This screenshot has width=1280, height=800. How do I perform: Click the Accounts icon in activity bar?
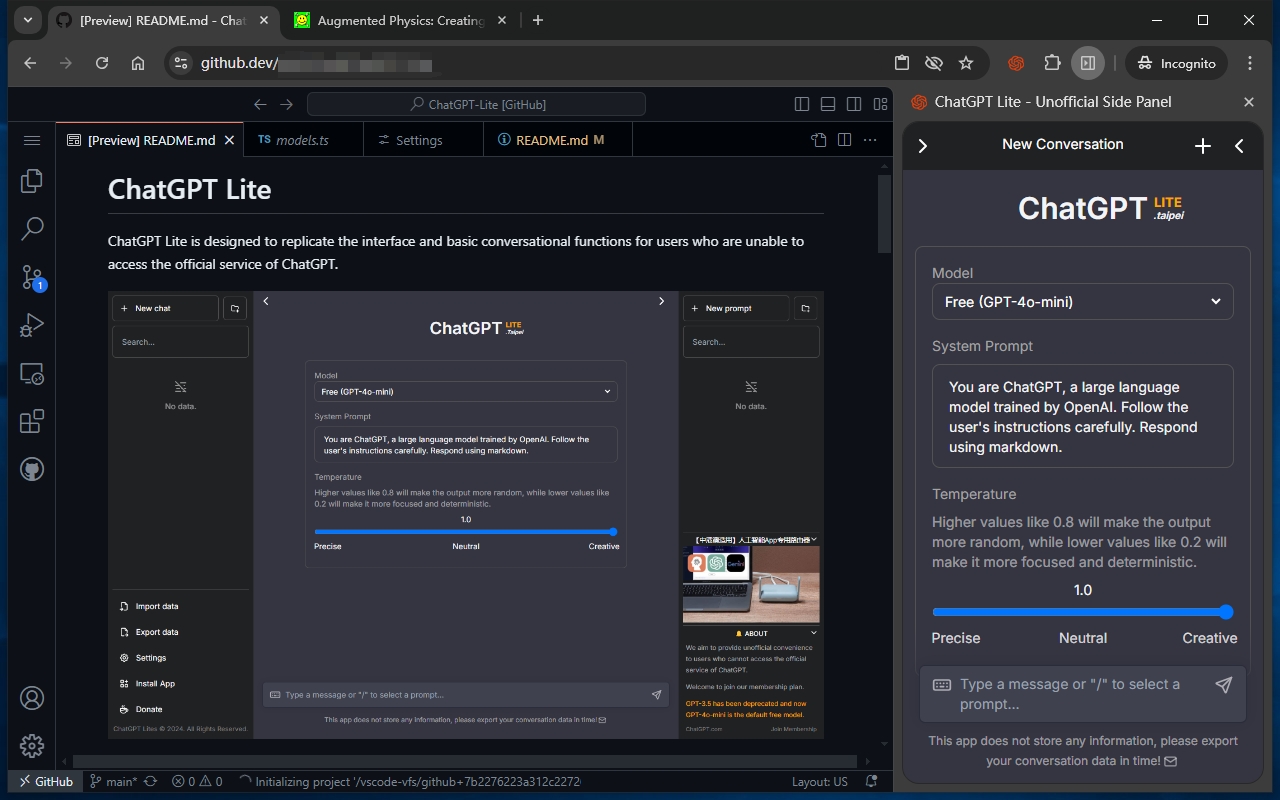32,698
